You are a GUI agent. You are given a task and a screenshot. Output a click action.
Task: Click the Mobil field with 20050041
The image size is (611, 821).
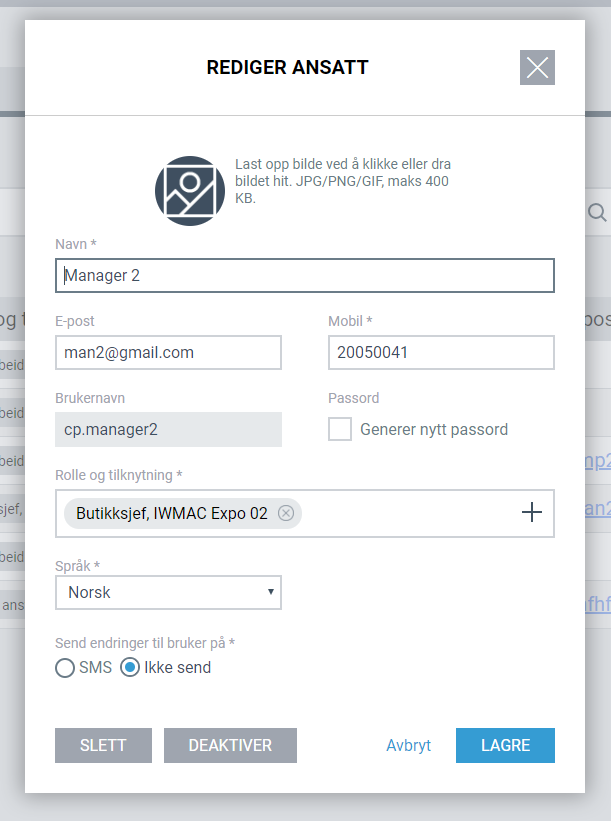coord(441,352)
